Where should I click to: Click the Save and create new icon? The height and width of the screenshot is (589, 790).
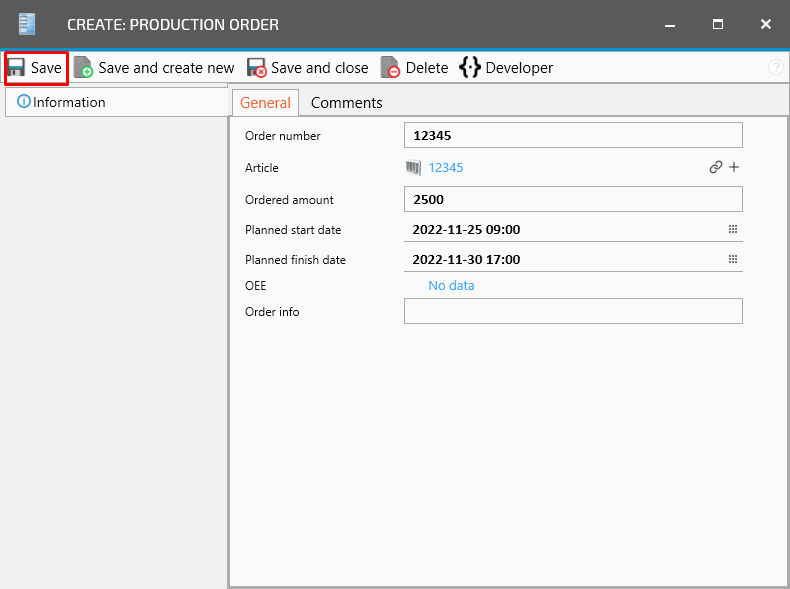click(84, 68)
